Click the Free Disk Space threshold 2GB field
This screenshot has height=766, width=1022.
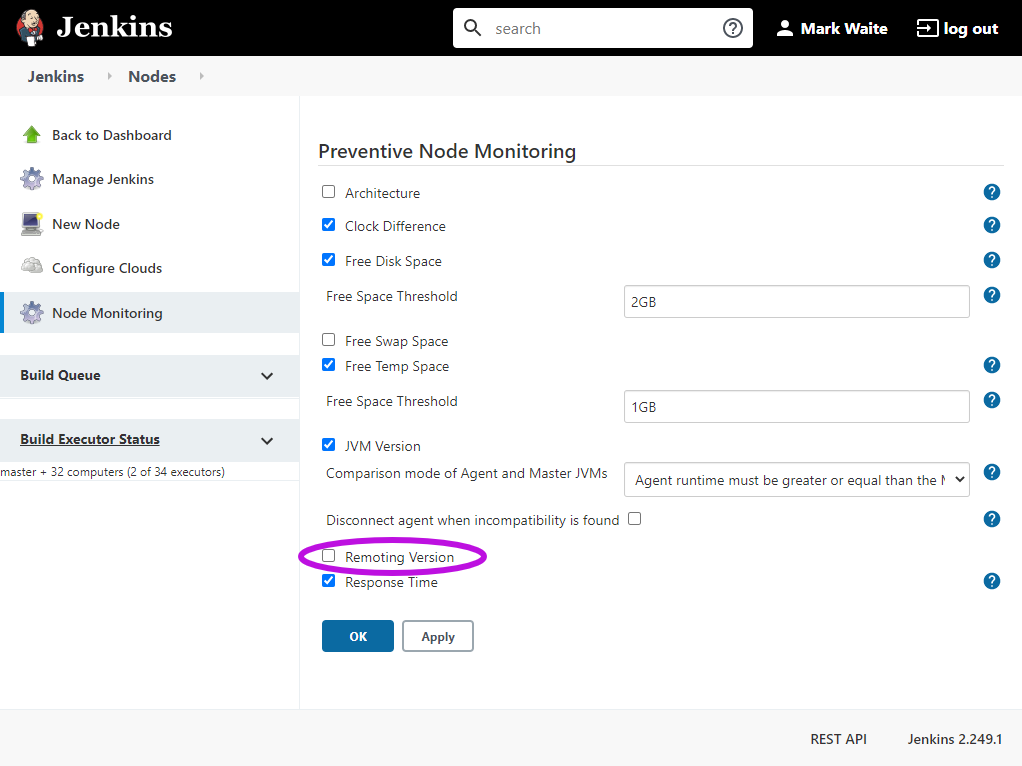tap(796, 301)
